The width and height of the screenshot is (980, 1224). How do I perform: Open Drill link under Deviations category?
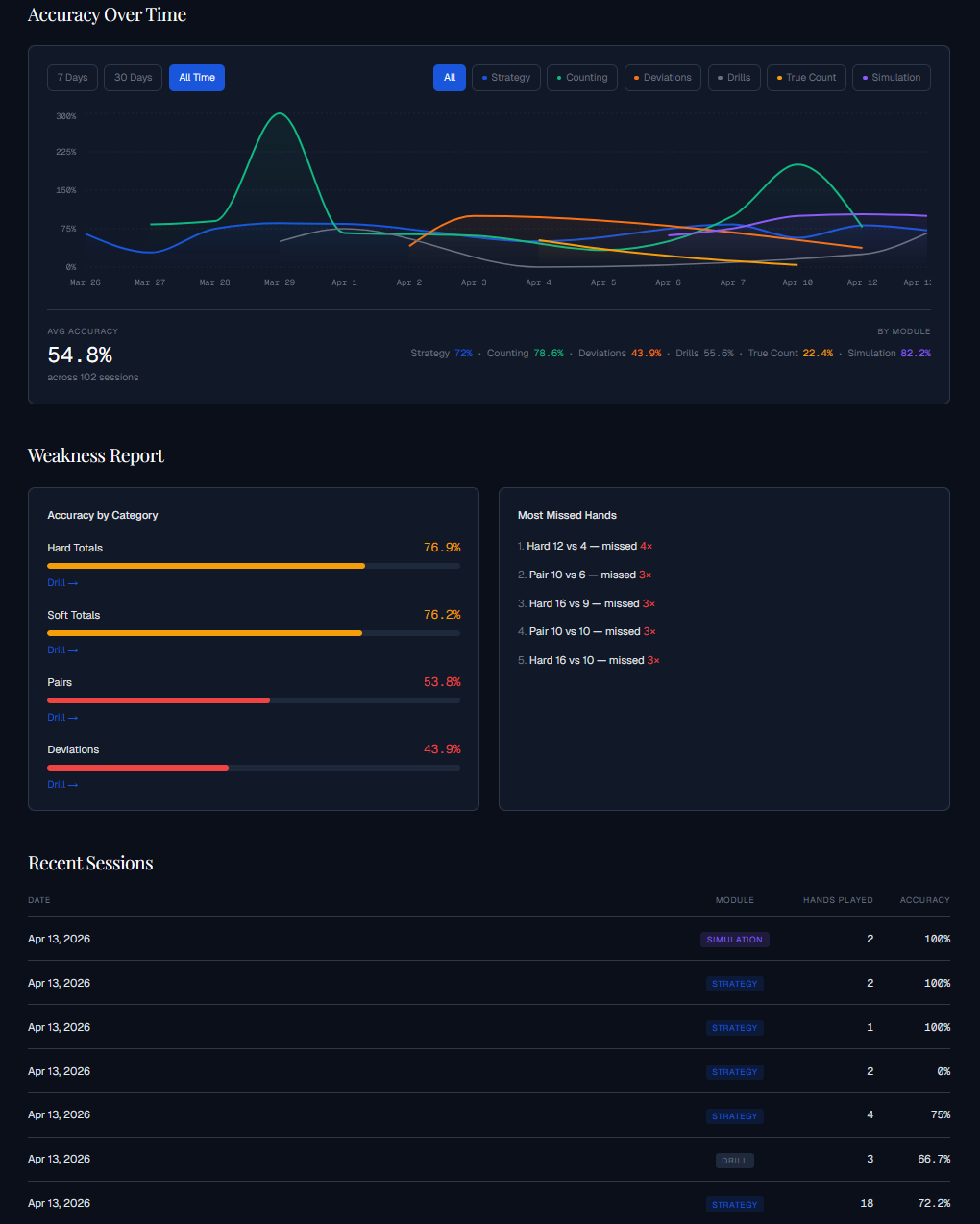(62, 785)
